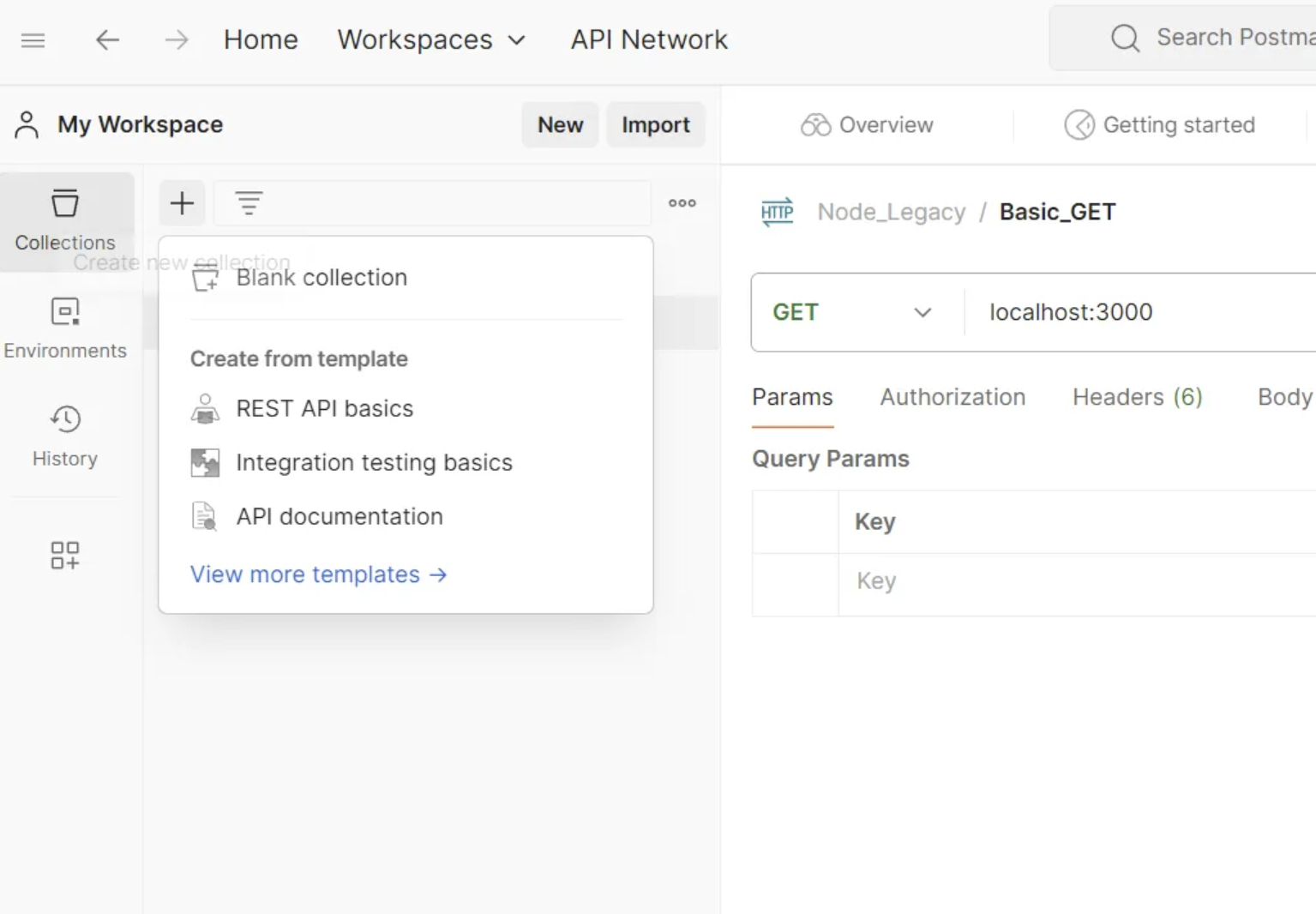Click the plus create collection button
The width and height of the screenshot is (1316, 914).
[x=182, y=203]
